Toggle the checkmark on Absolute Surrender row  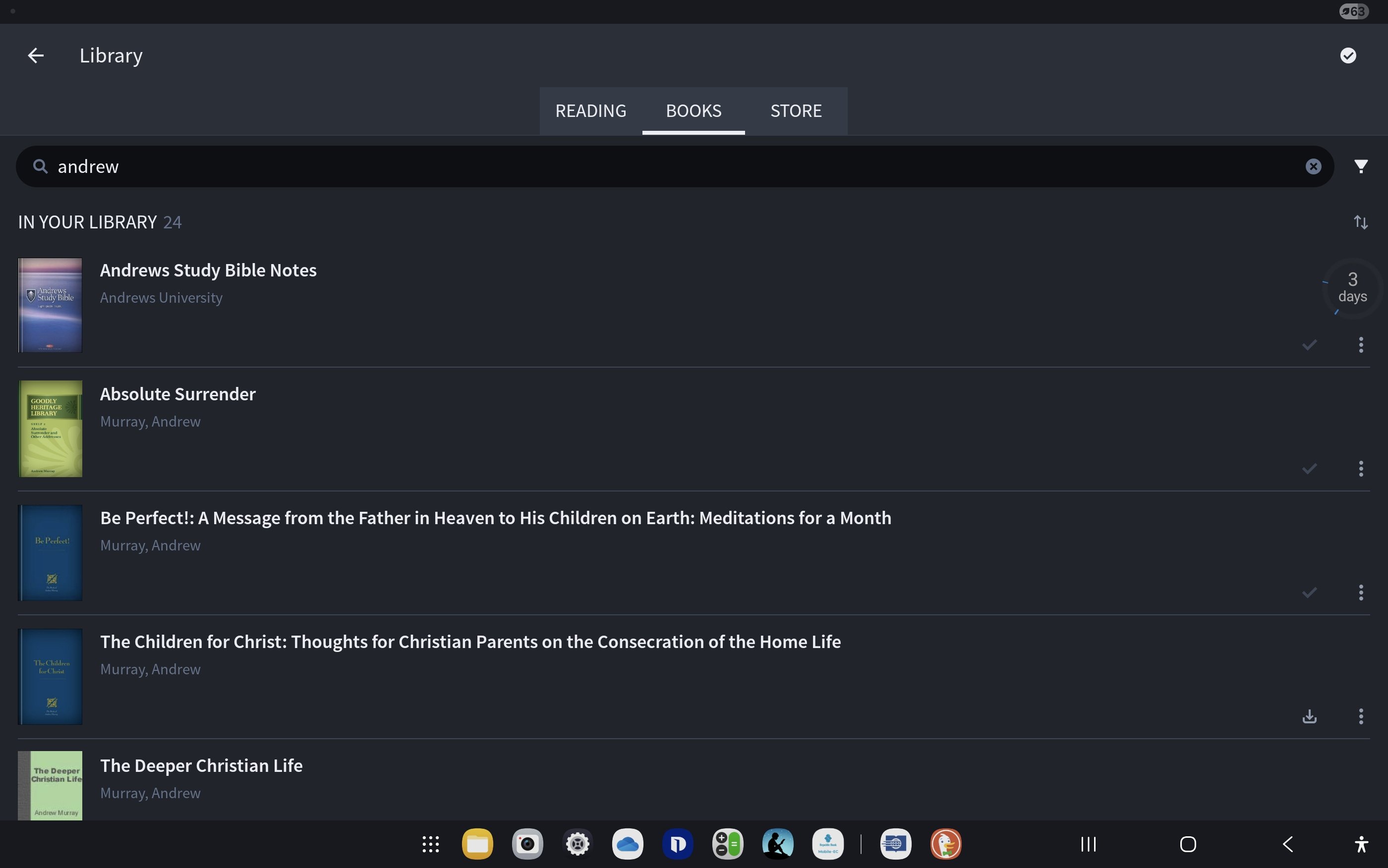[x=1309, y=469]
